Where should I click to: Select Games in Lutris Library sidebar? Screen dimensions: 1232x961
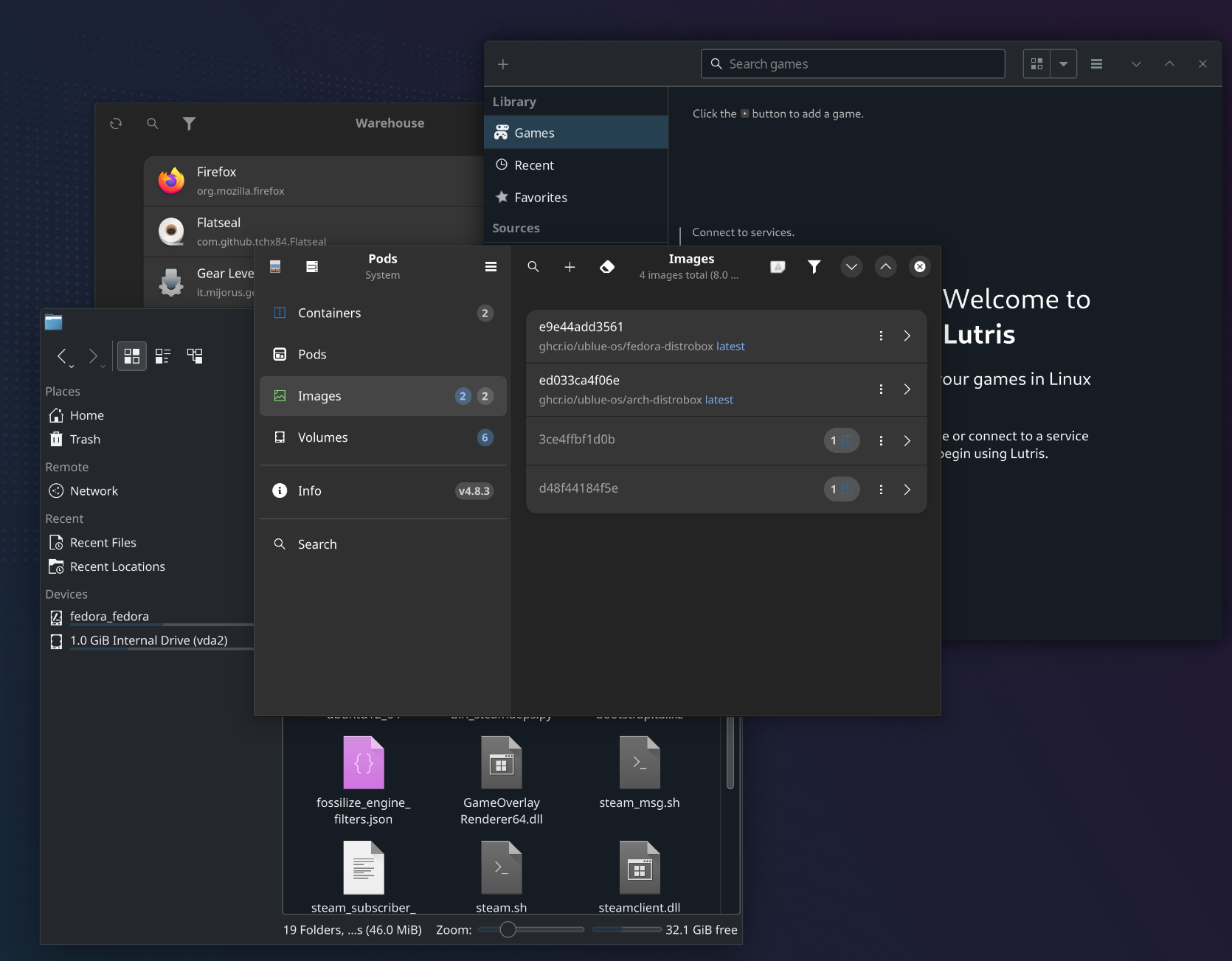click(576, 133)
